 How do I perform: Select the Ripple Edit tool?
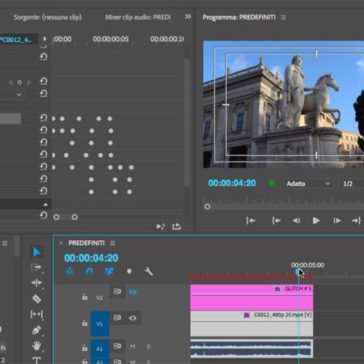click(x=36, y=283)
